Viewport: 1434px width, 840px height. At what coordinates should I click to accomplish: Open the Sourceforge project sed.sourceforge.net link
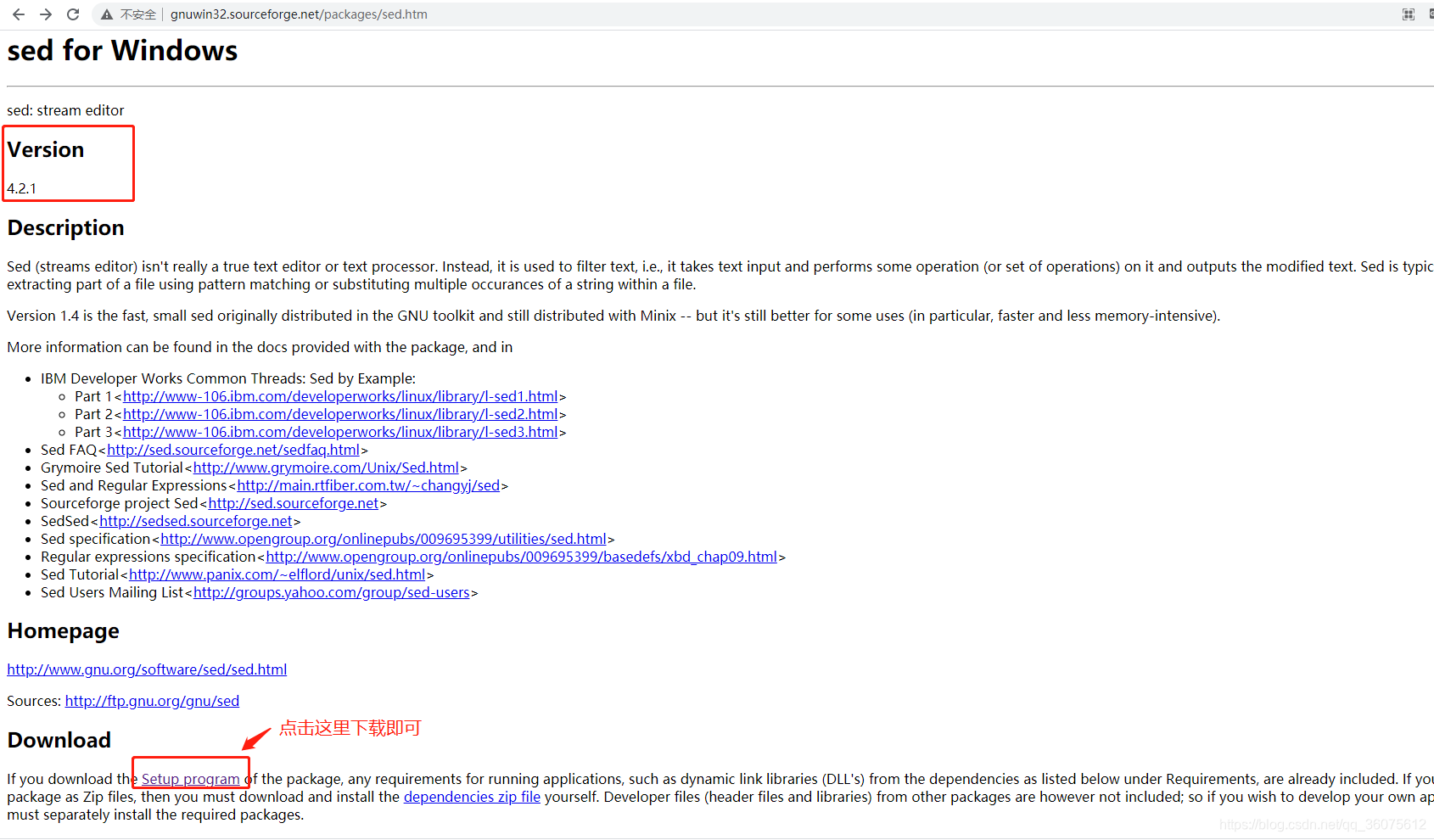(294, 503)
